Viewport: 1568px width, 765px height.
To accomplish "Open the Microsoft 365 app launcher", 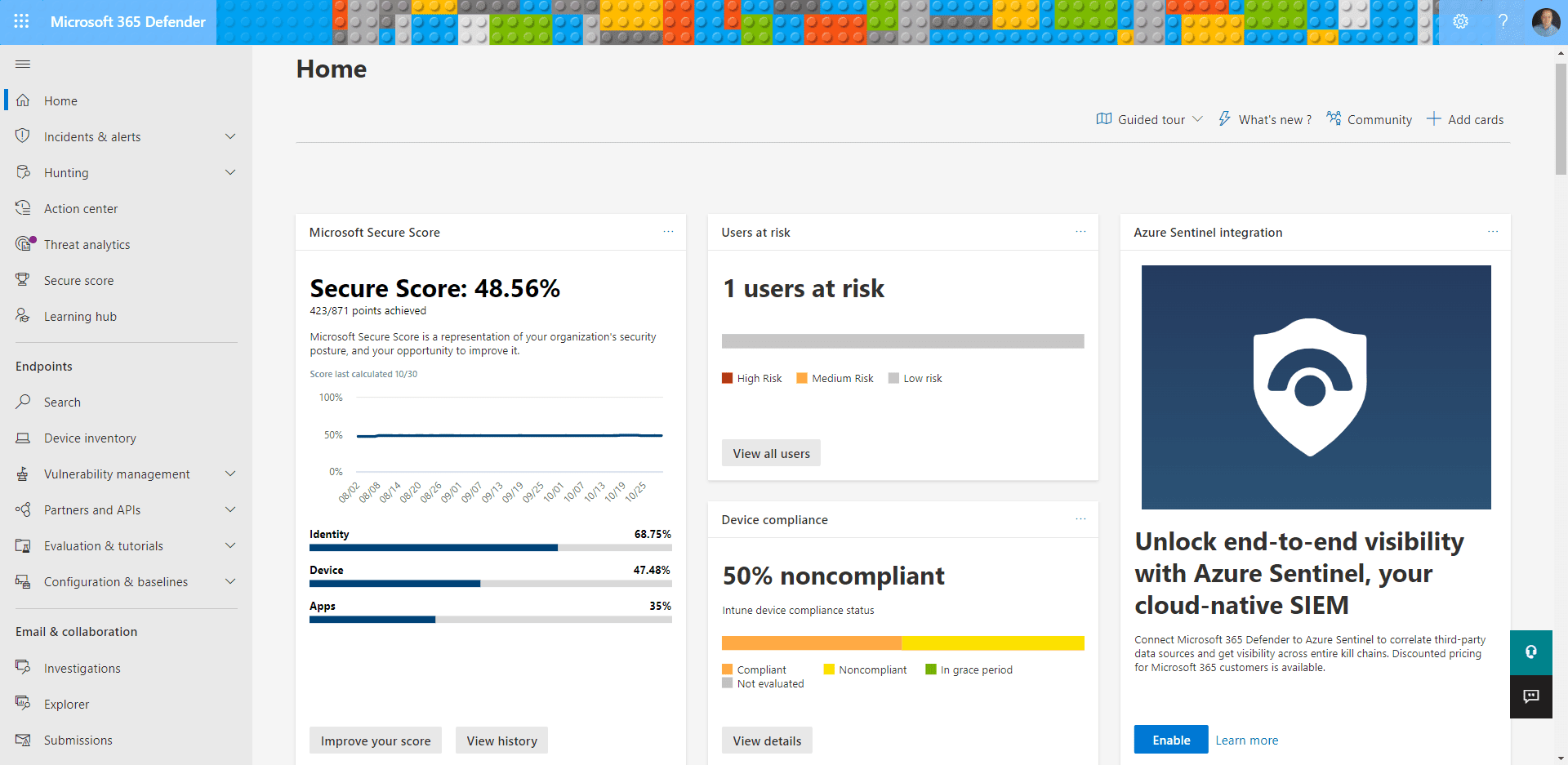I will (x=21, y=21).
